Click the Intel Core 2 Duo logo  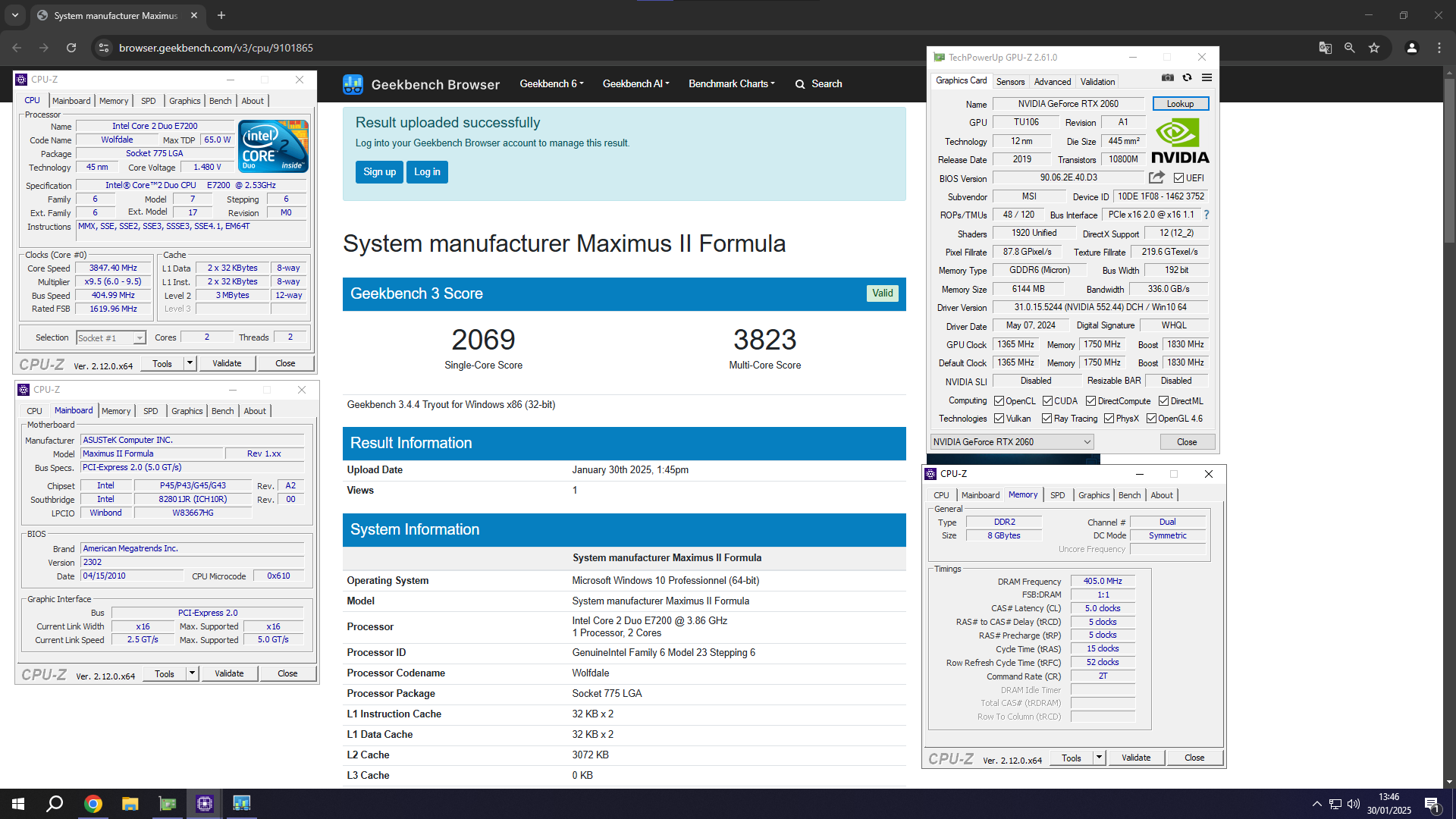pos(273,146)
